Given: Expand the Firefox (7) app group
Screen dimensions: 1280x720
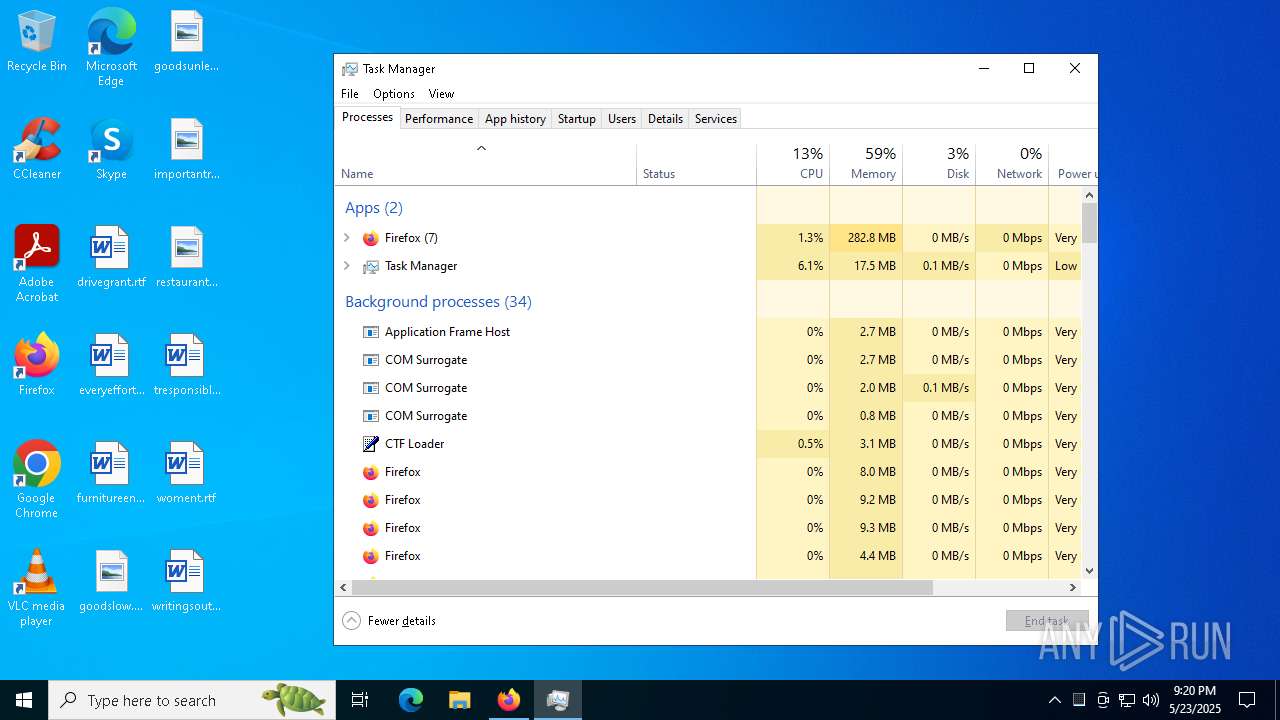Looking at the screenshot, I should [x=347, y=238].
